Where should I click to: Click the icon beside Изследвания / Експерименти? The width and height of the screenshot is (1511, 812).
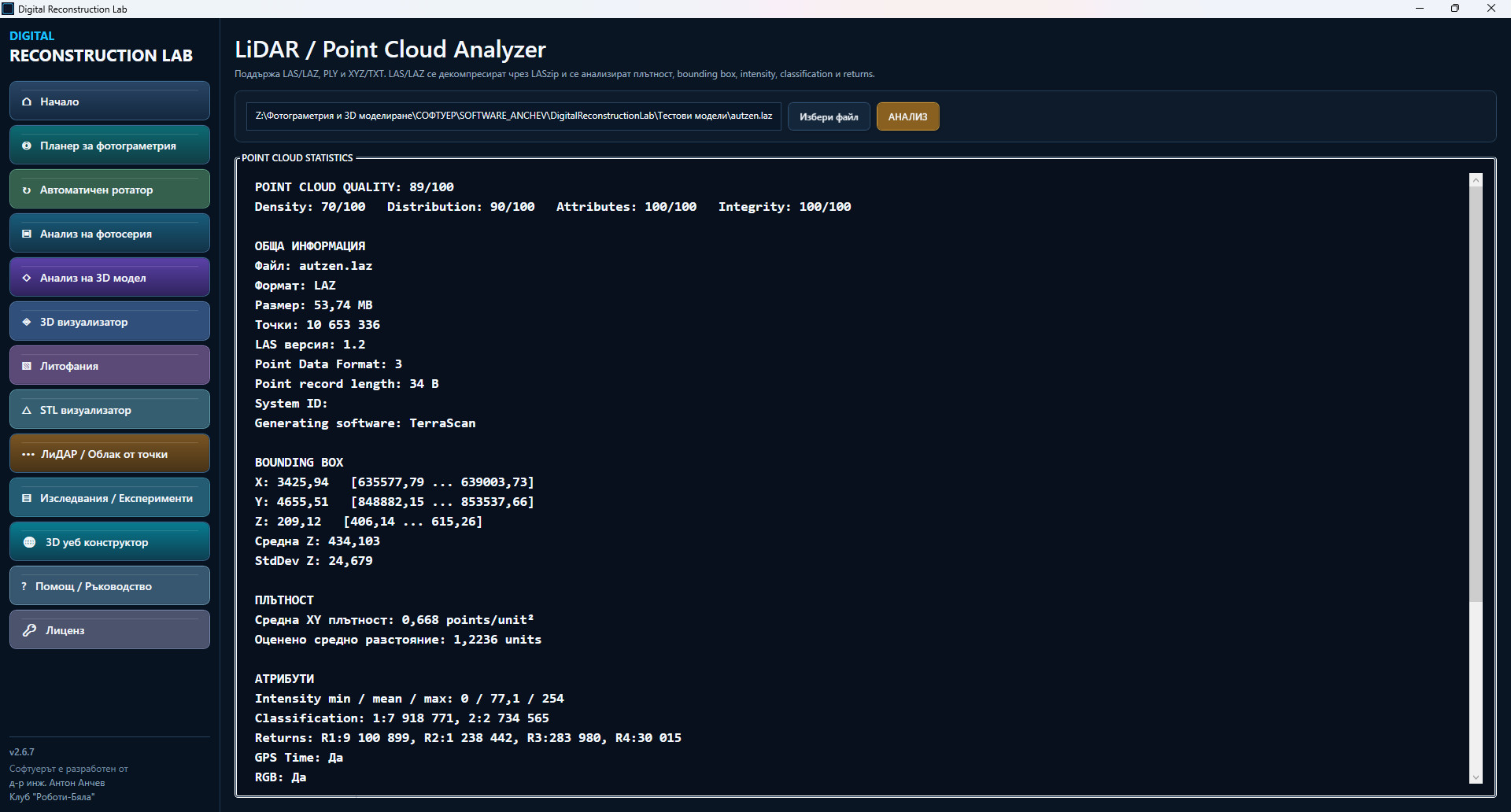click(27, 498)
